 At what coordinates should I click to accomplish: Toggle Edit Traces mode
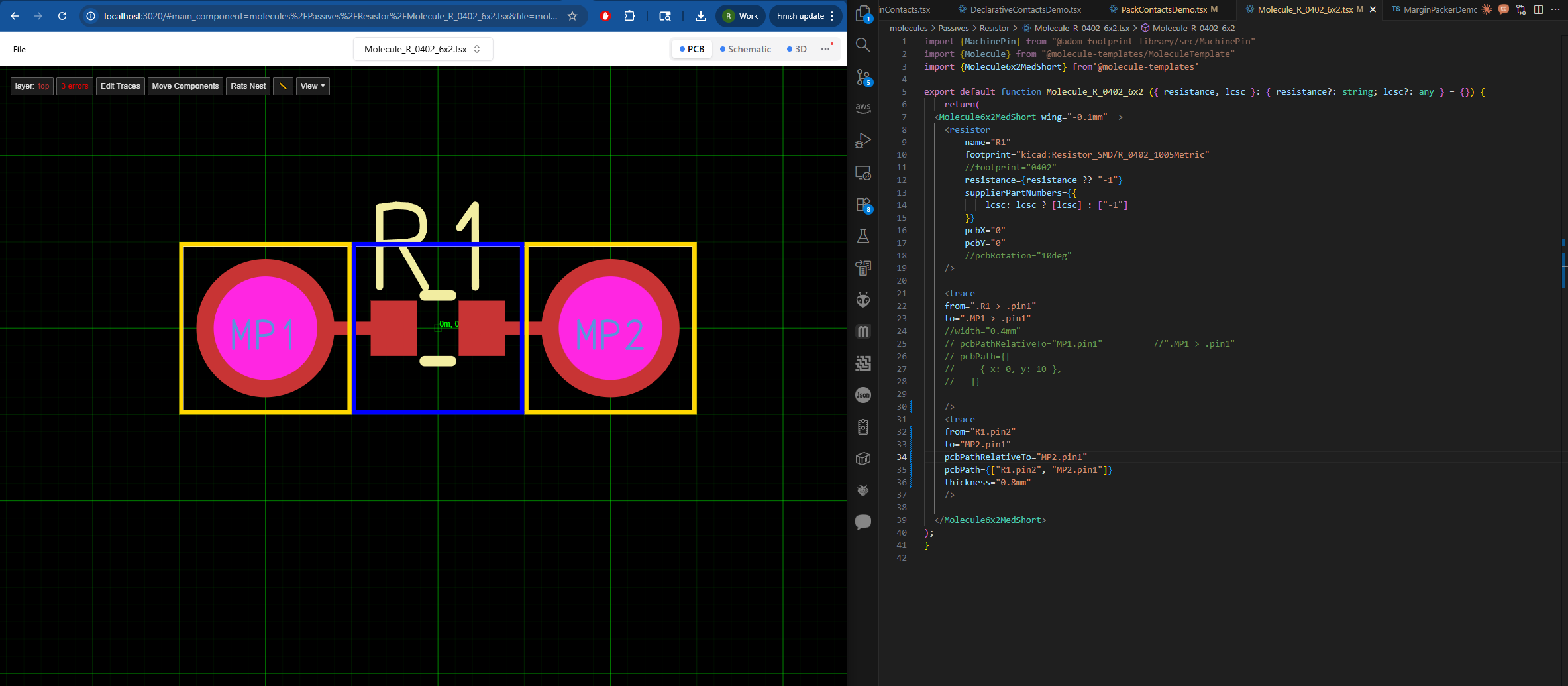click(x=120, y=86)
